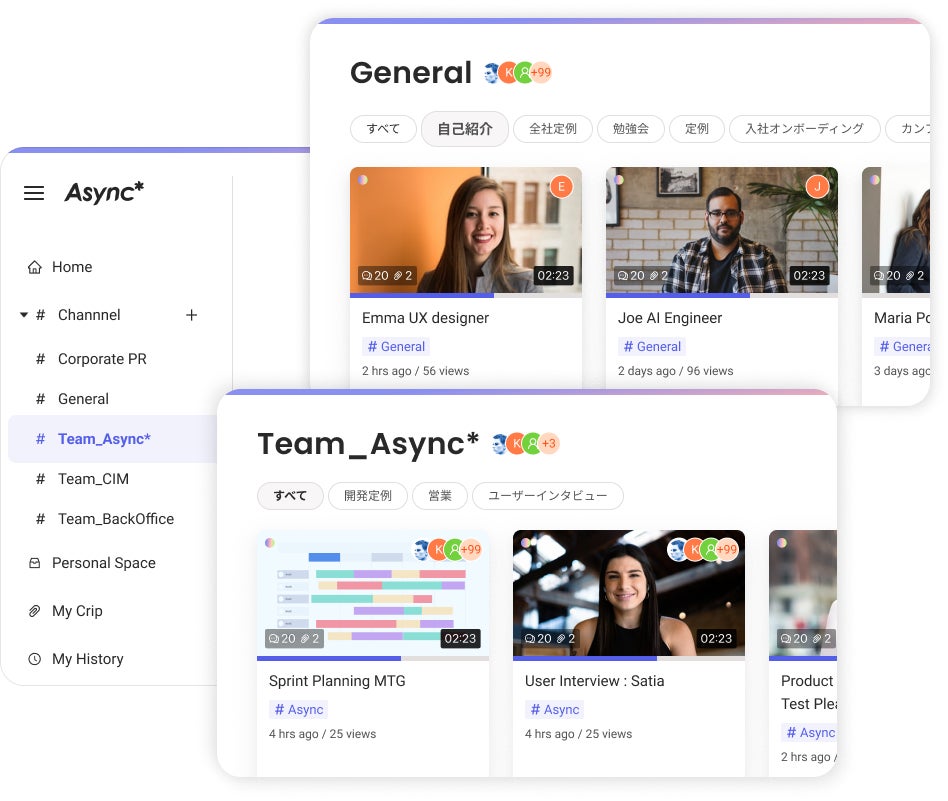This screenshot has height=801, width=948.
Task: Open the Team_CIM channel
Action: (x=93, y=479)
